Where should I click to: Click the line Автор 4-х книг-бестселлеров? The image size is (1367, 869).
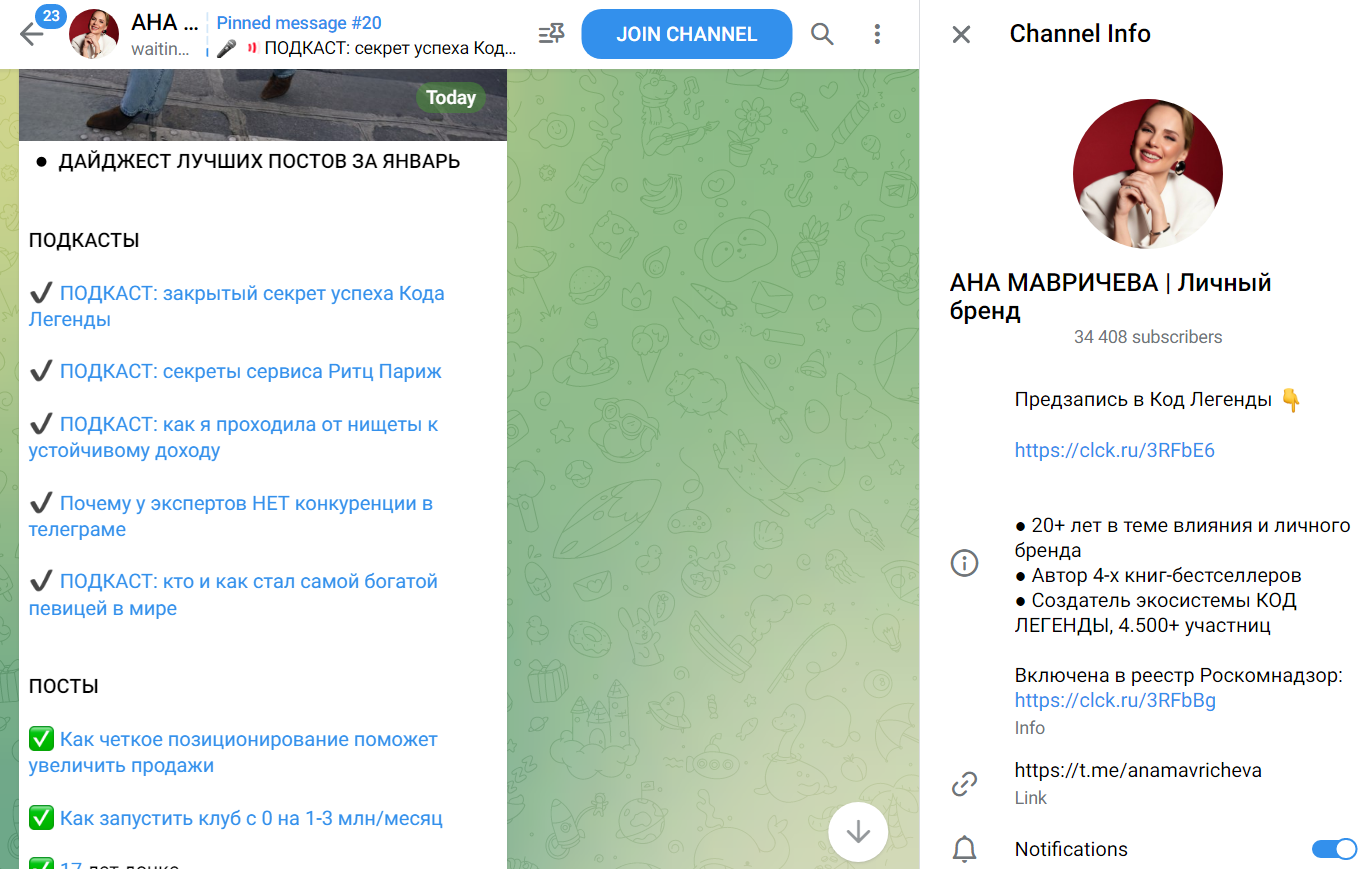1158,576
